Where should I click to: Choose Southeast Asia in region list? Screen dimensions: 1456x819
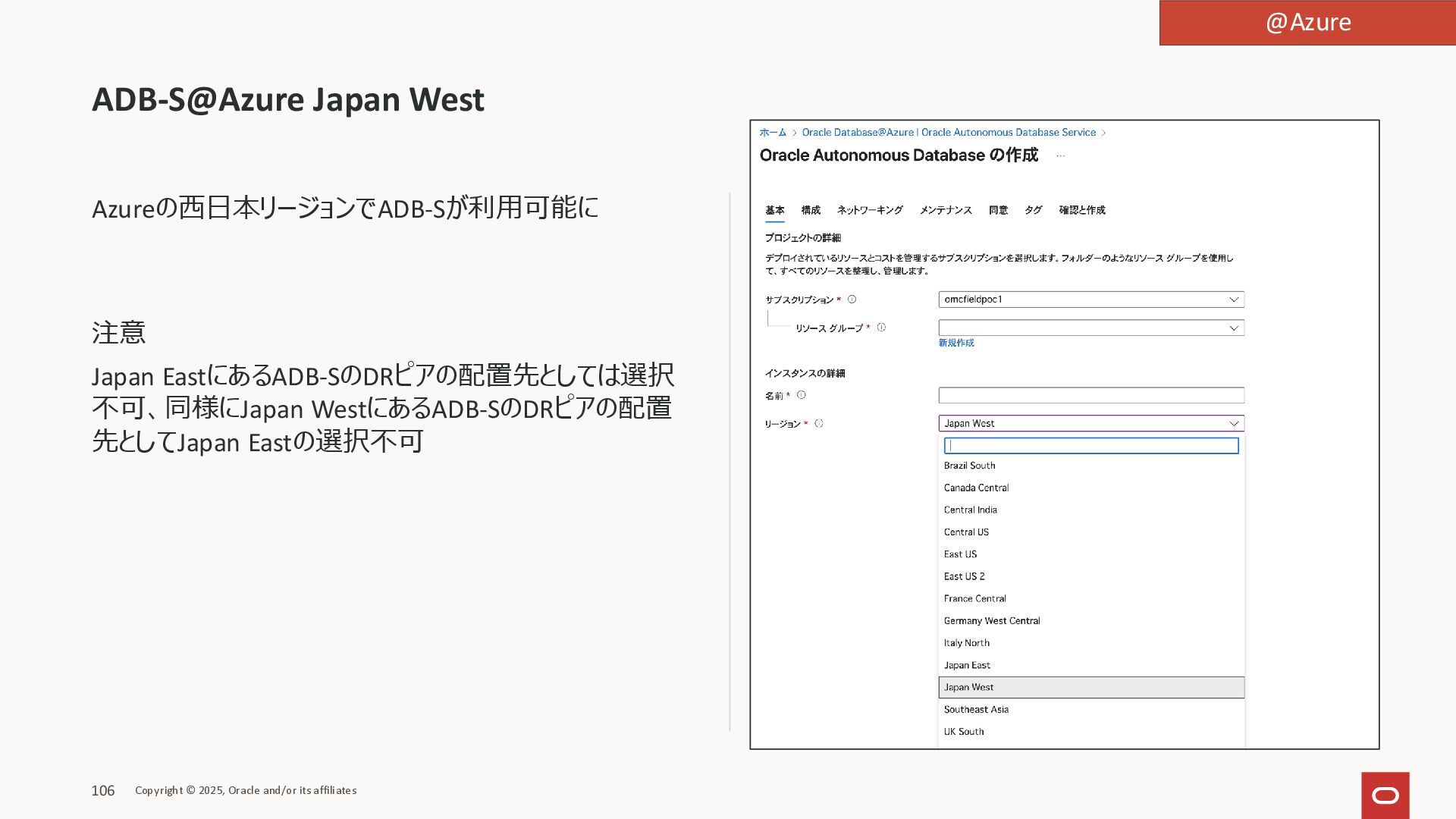pos(976,710)
